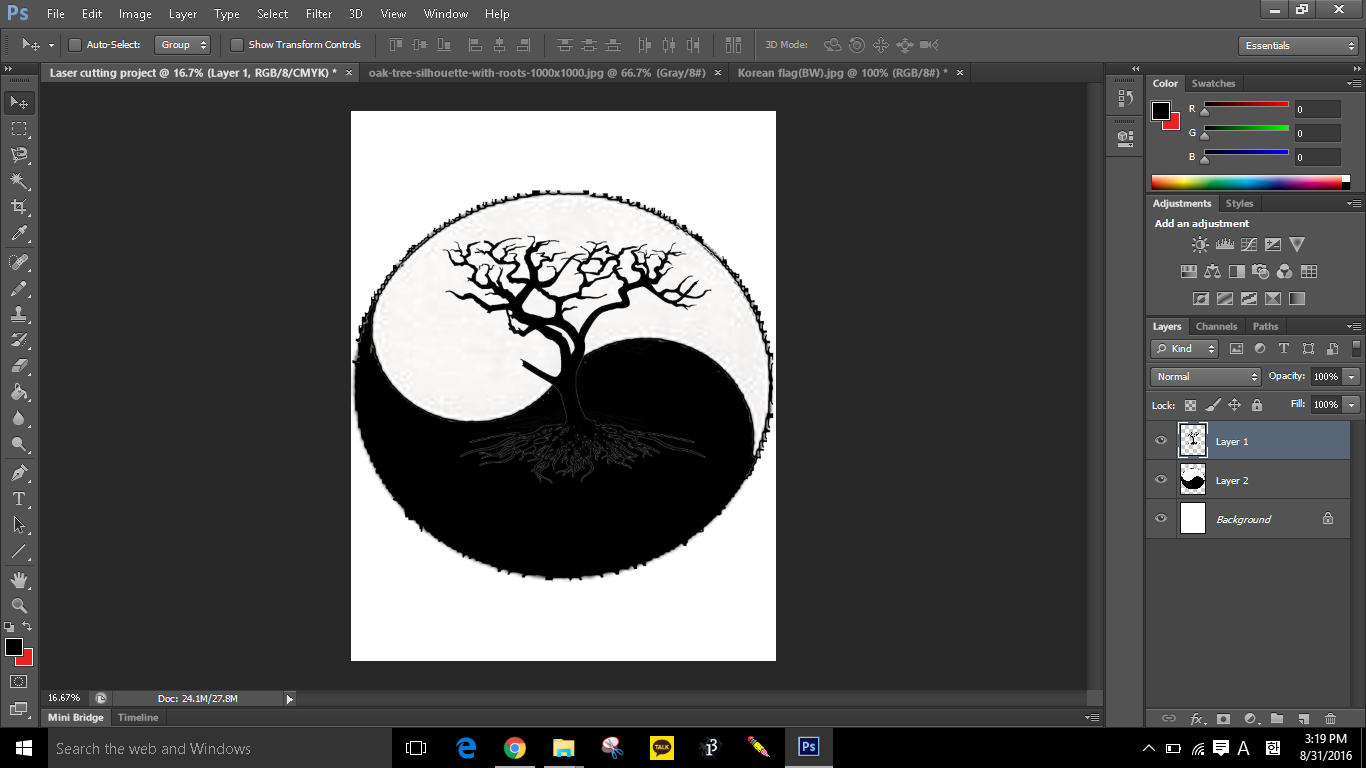Select the Path Selection tool

click(x=19, y=524)
